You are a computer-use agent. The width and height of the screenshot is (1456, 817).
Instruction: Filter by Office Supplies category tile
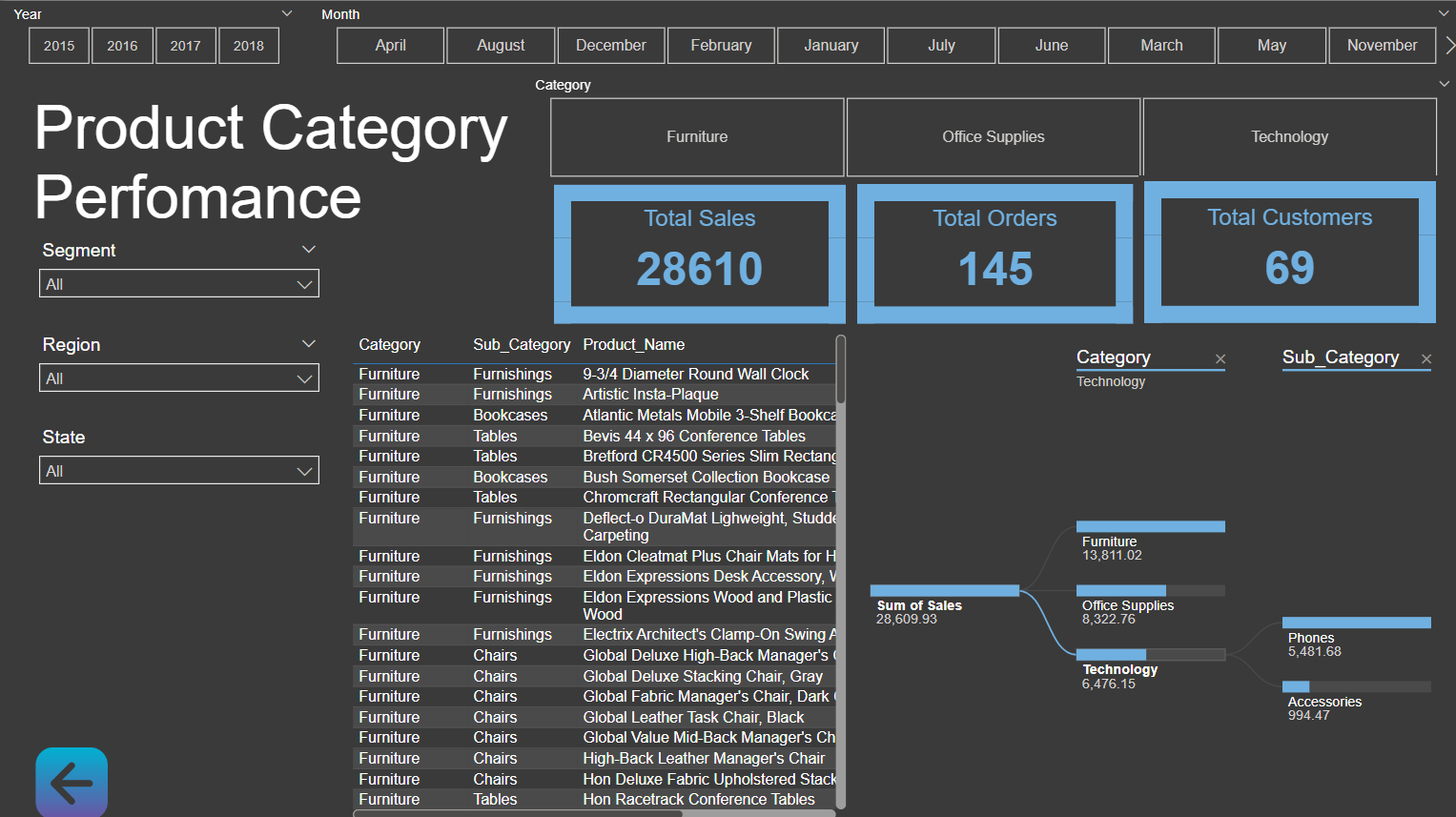point(994,137)
